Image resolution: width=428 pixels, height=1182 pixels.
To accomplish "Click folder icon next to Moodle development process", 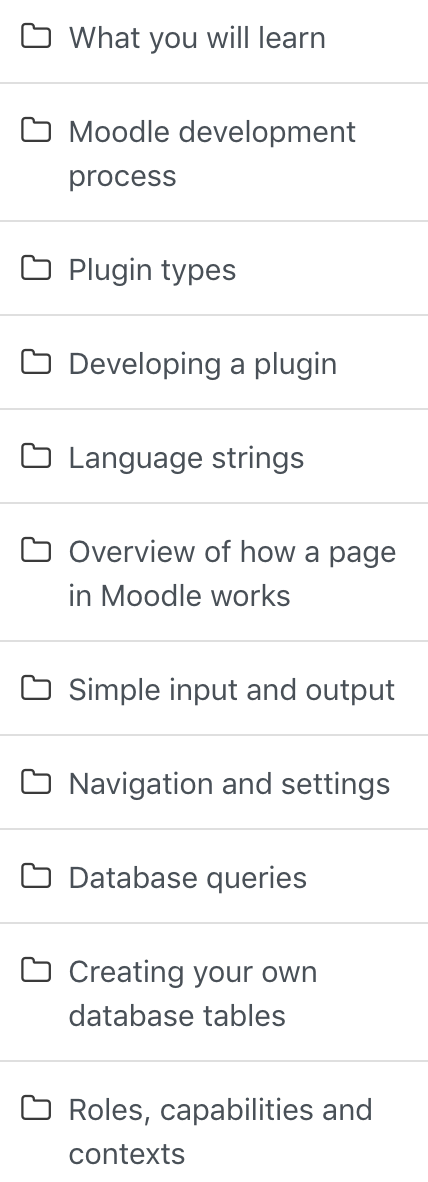I will [x=35, y=130].
